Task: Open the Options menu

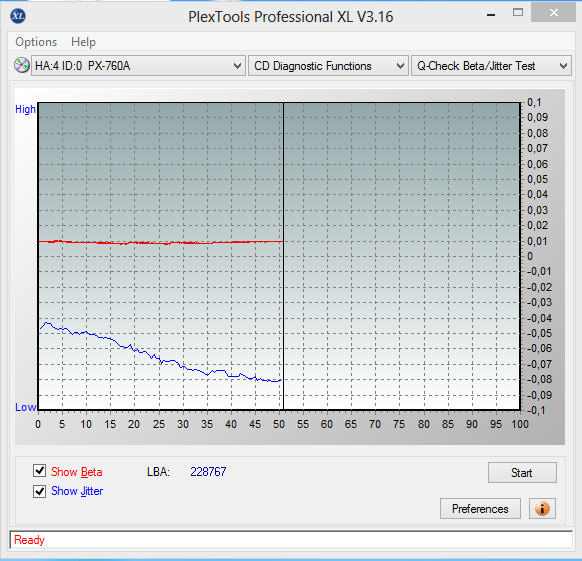Action: click(x=36, y=42)
